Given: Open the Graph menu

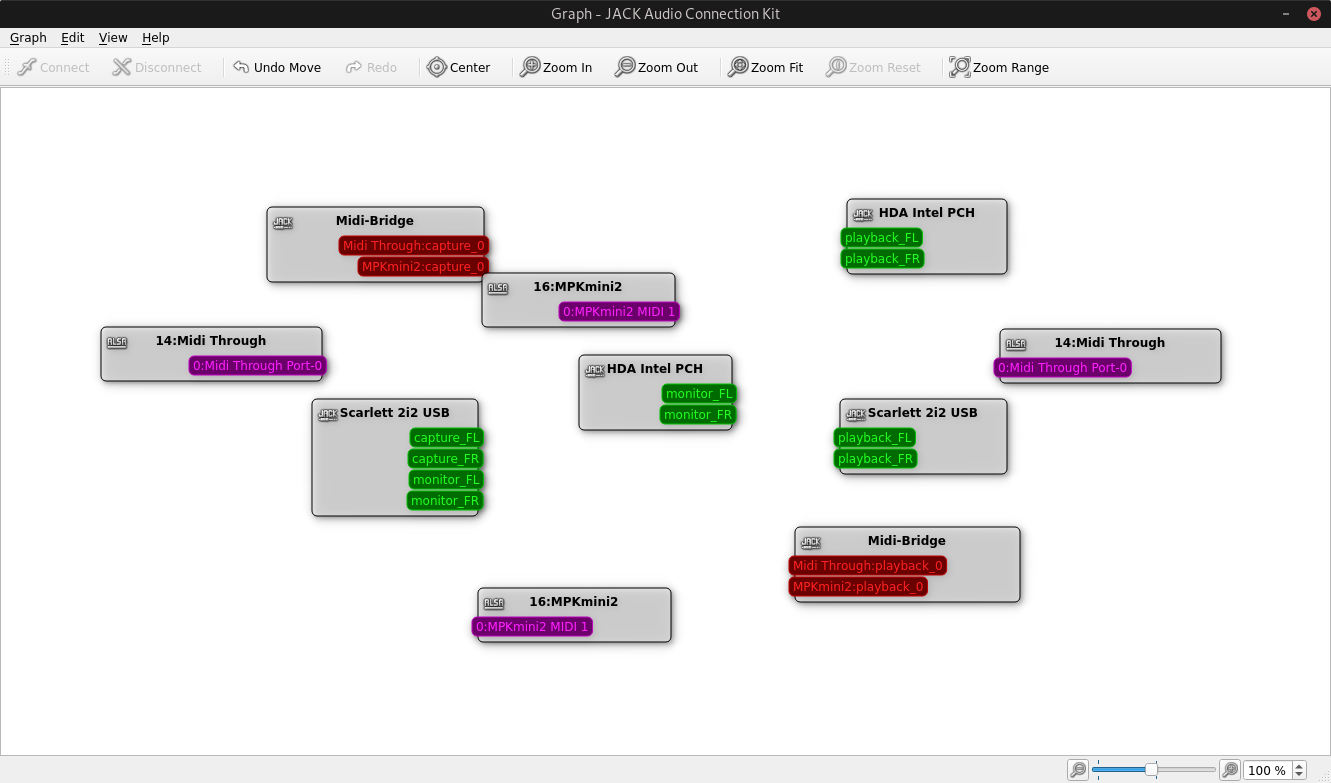Looking at the screenshot, I should [x=28, y=38].
